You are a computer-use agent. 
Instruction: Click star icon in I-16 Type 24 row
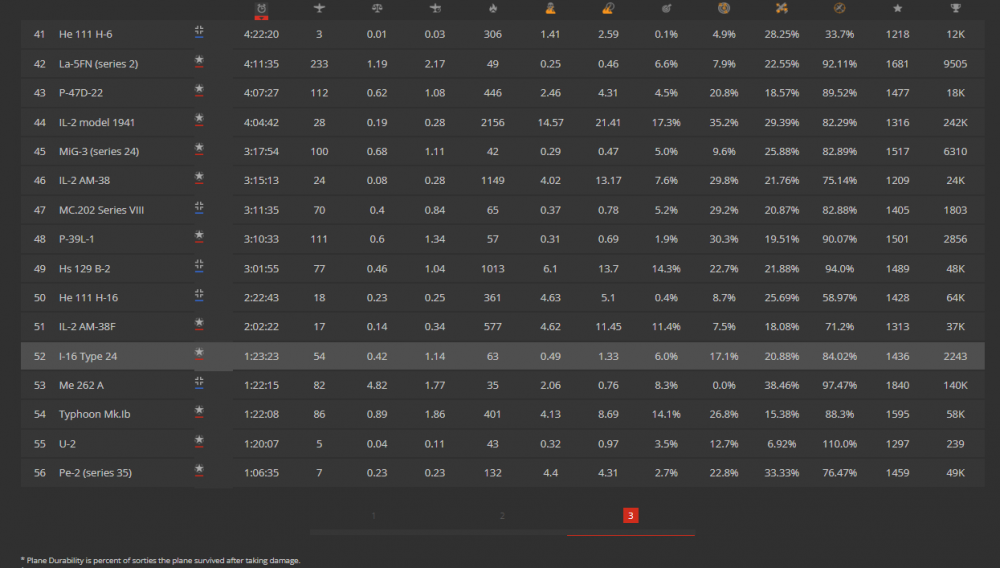pos(199,353)
